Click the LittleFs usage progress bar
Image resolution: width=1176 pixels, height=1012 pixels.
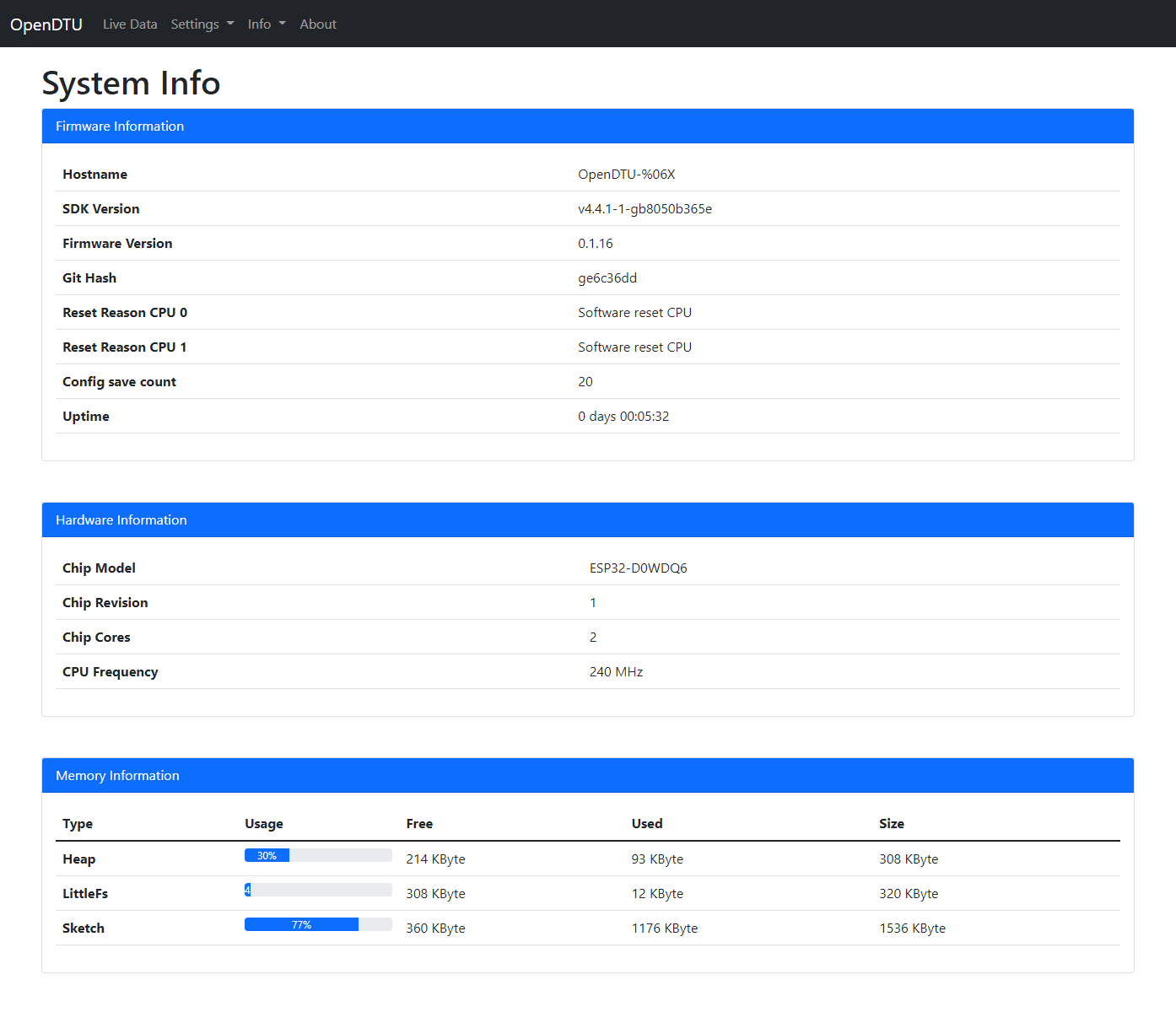[x=318, y=890]
